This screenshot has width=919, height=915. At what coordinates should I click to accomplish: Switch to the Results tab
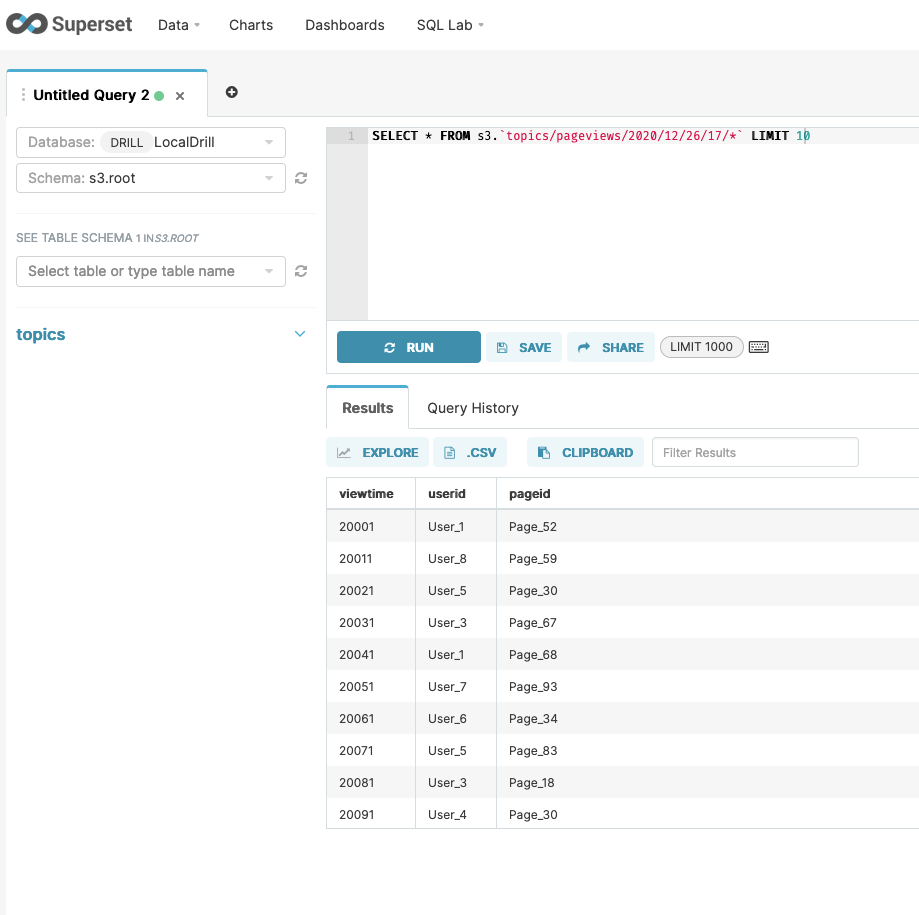pos(367,408)
